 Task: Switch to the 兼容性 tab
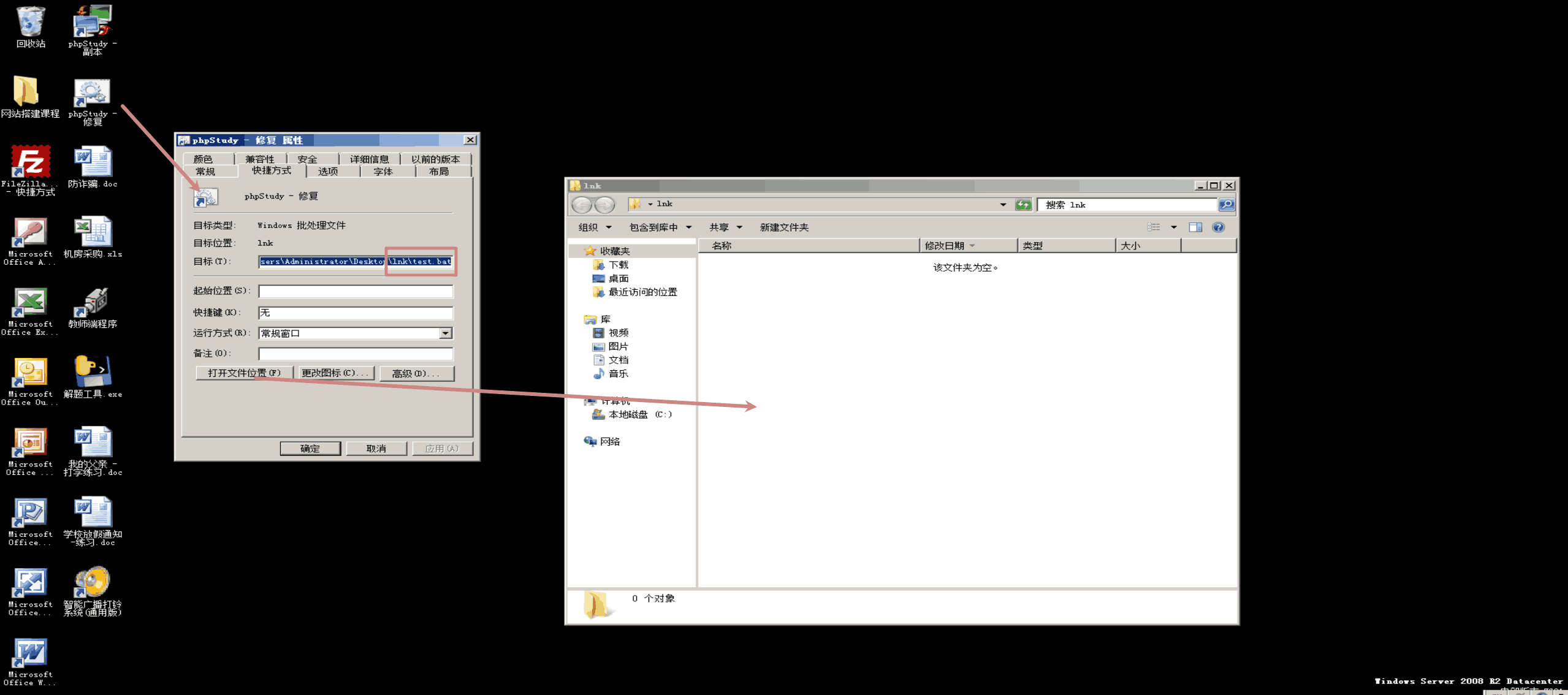click(x=260, y=159)
